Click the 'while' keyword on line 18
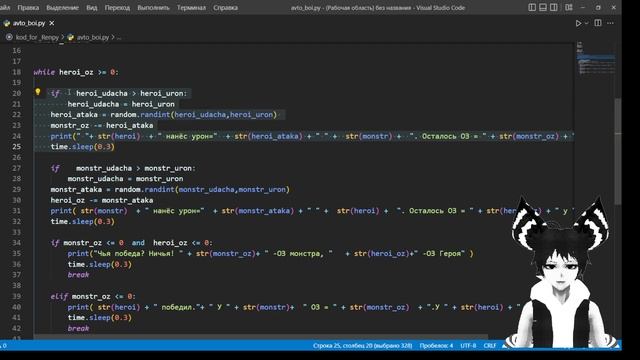The image size is (640, 360). (x=44, y=72)
